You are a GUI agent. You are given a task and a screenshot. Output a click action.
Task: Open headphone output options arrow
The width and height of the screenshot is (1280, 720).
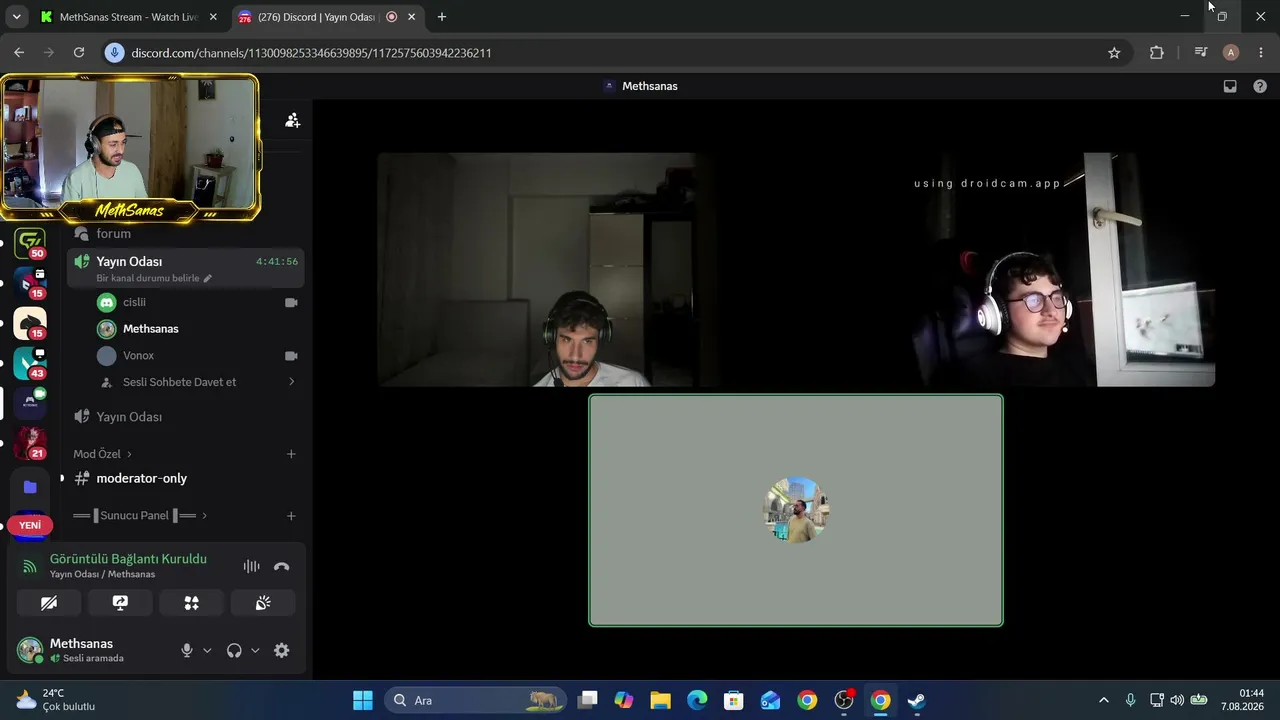click(255, 650)
